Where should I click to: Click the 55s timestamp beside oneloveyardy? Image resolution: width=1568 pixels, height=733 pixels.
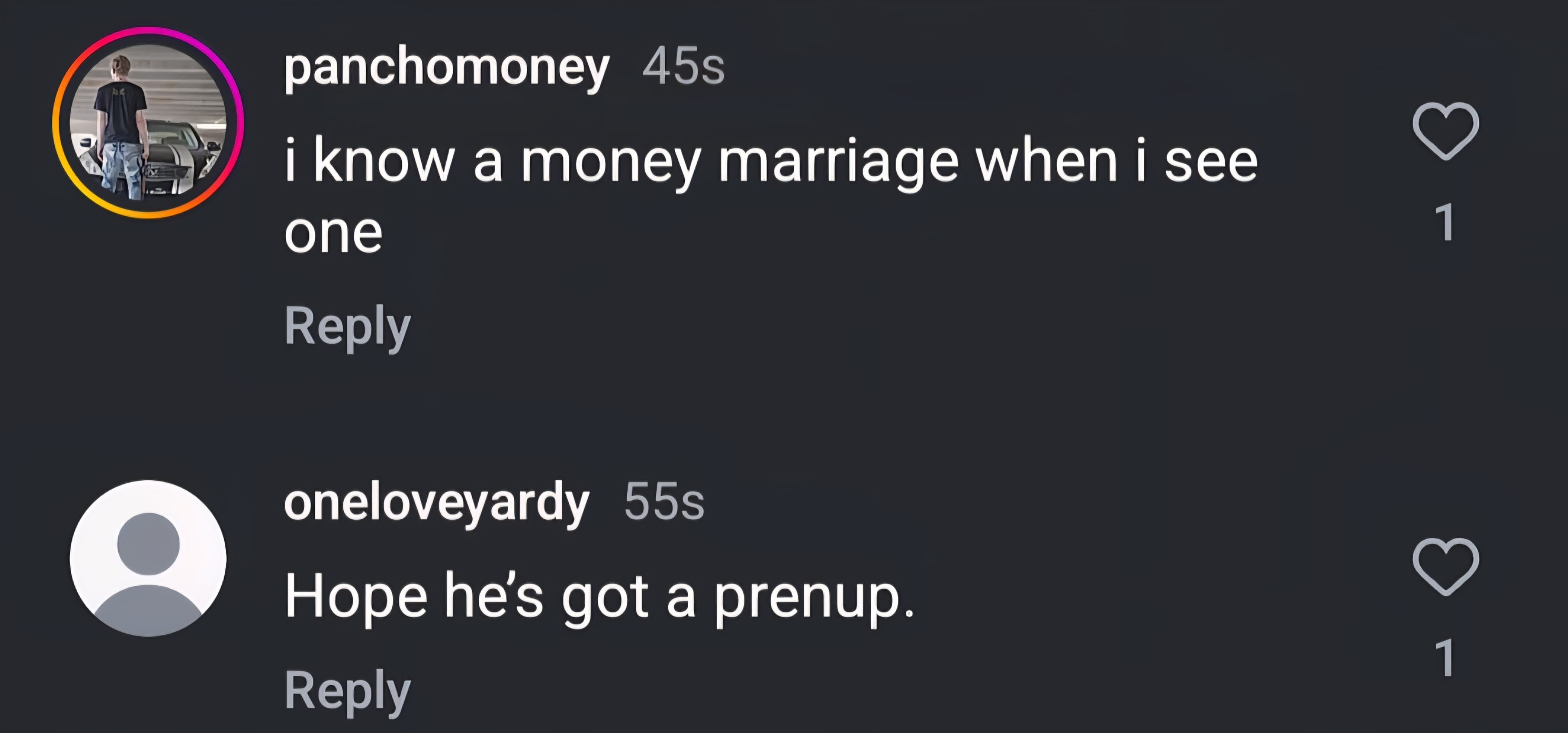pyautogui.click(x=664, y=502)
